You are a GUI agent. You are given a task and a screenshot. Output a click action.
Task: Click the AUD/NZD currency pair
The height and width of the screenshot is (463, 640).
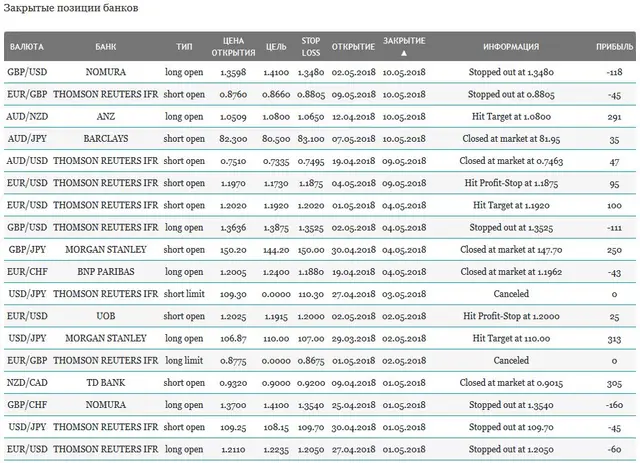(27, 117)
